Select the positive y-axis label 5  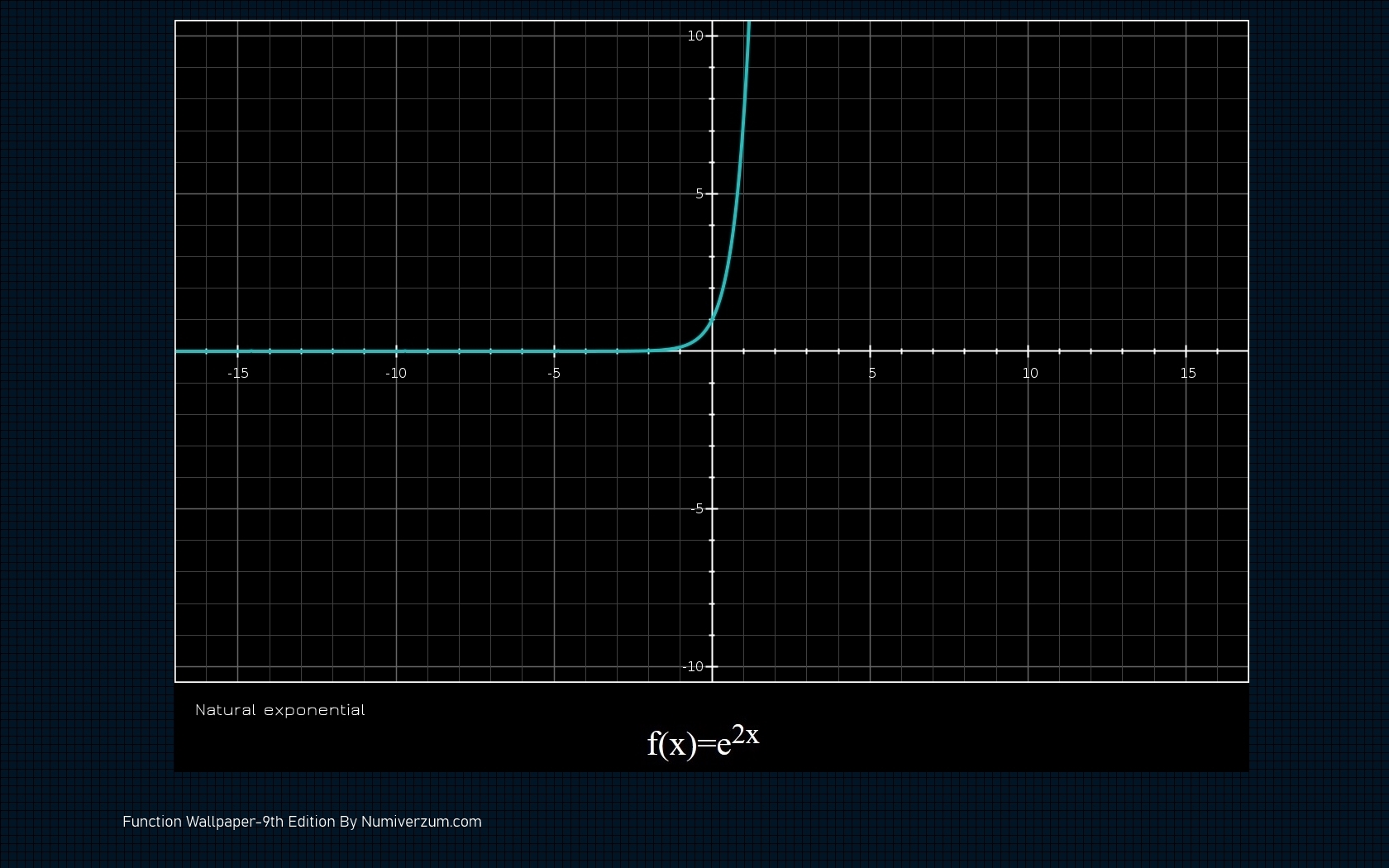click(699, 193)
